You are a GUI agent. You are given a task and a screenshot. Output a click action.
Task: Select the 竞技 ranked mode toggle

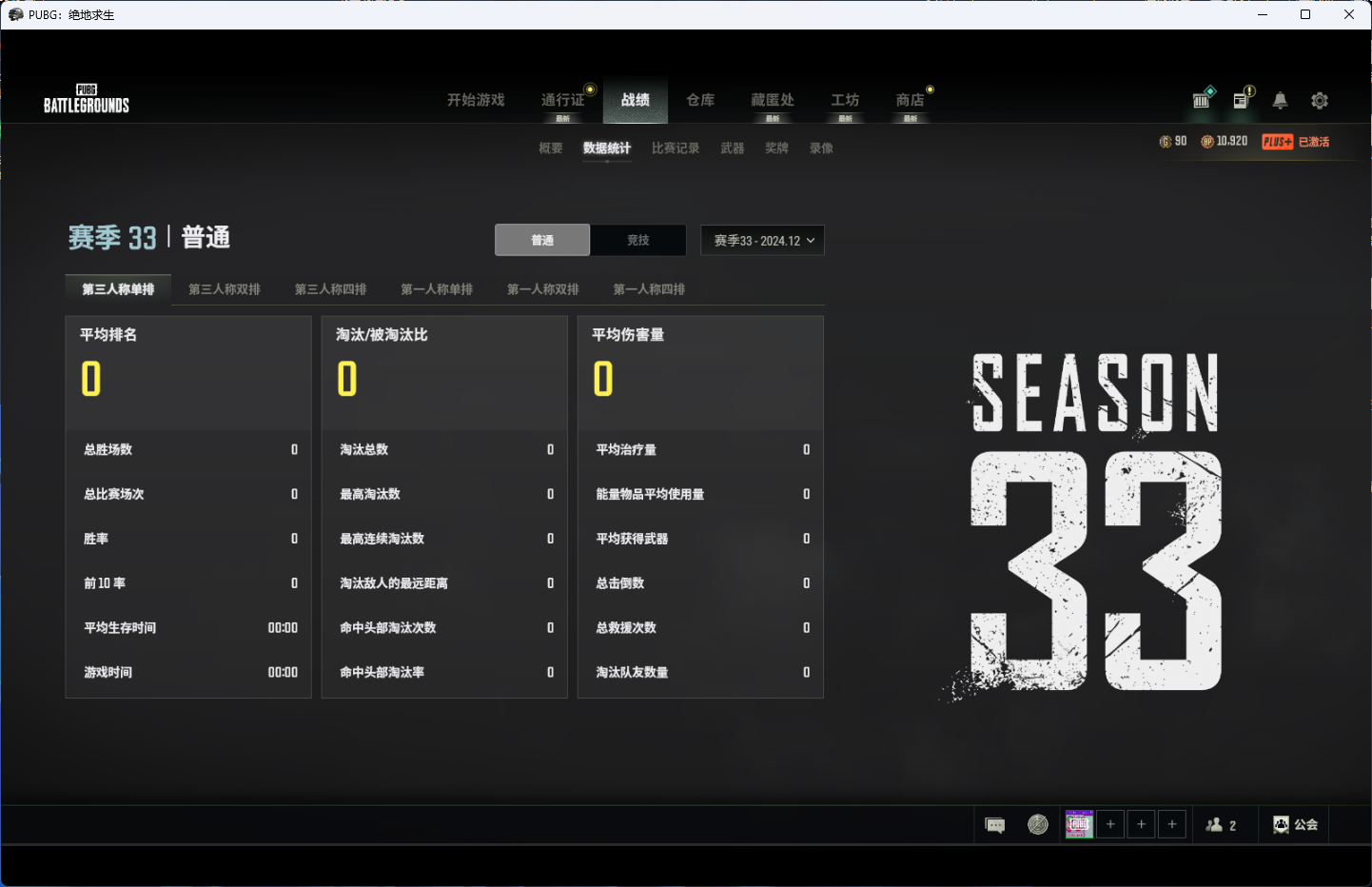[x=638, y=240]
